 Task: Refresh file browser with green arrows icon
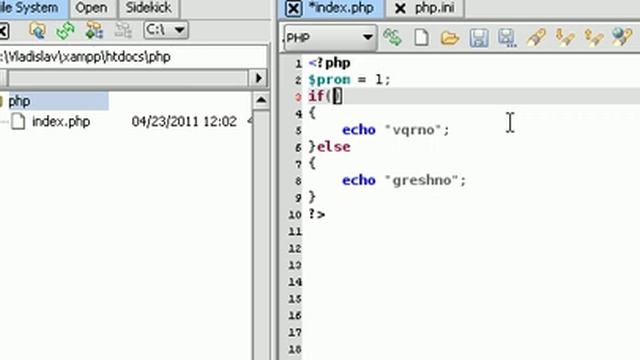[x=65, y=30]
